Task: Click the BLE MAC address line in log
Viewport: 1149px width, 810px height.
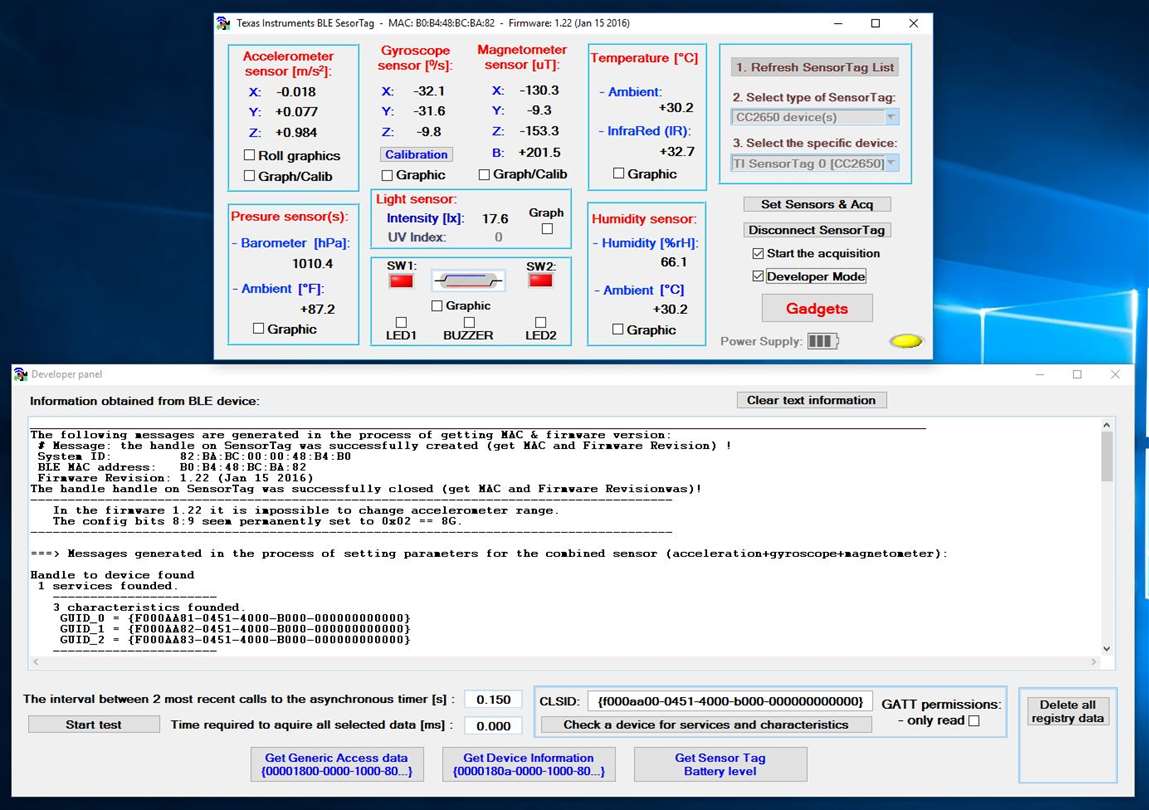Action: [x=172, y=467]
